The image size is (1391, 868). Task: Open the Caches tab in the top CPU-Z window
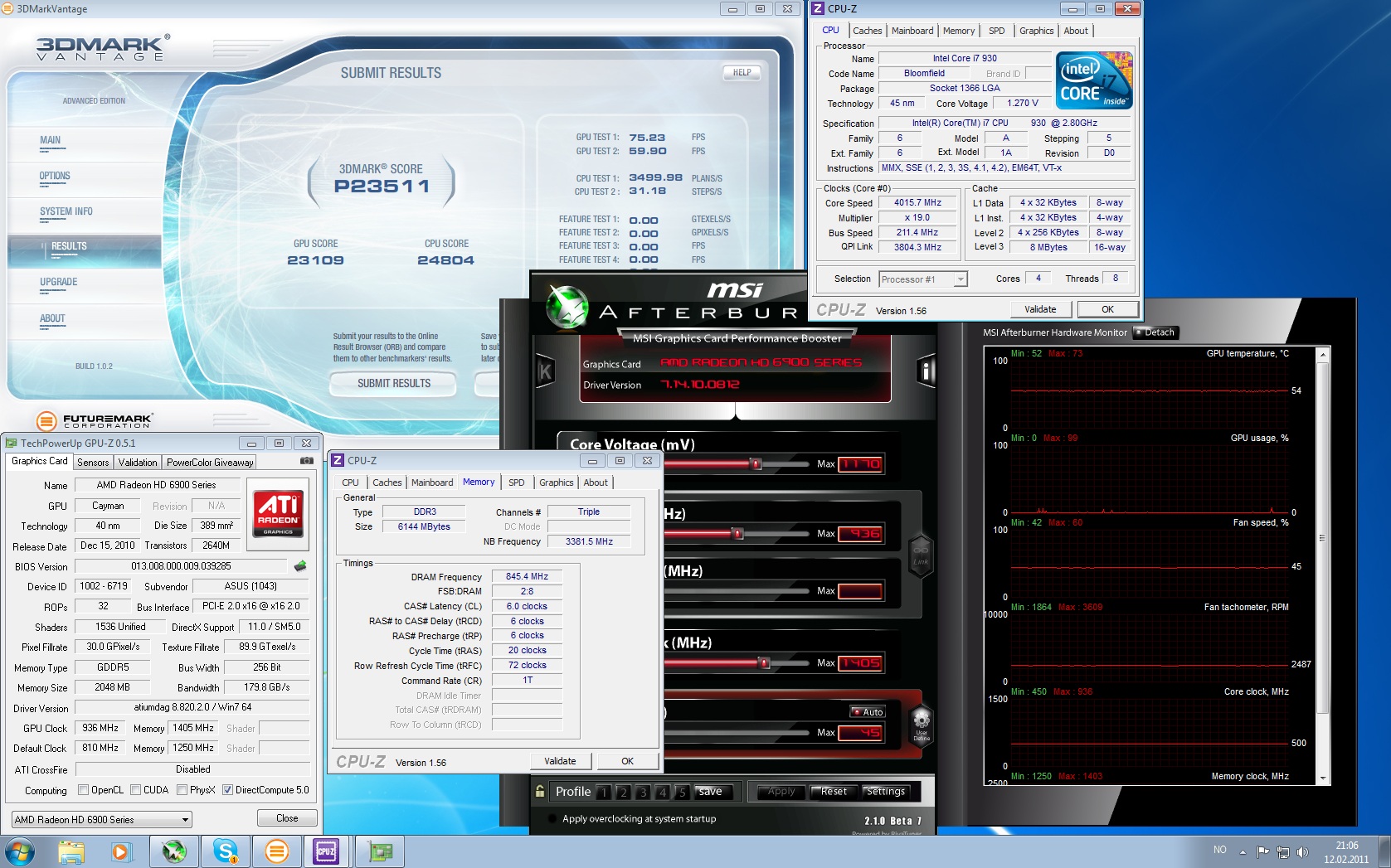(868, 31)
